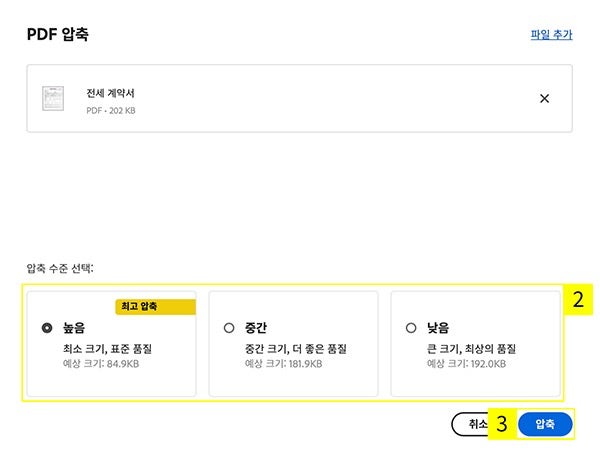
Task: Click the PDF · 202 KB file info
Action: coord(111,110)
